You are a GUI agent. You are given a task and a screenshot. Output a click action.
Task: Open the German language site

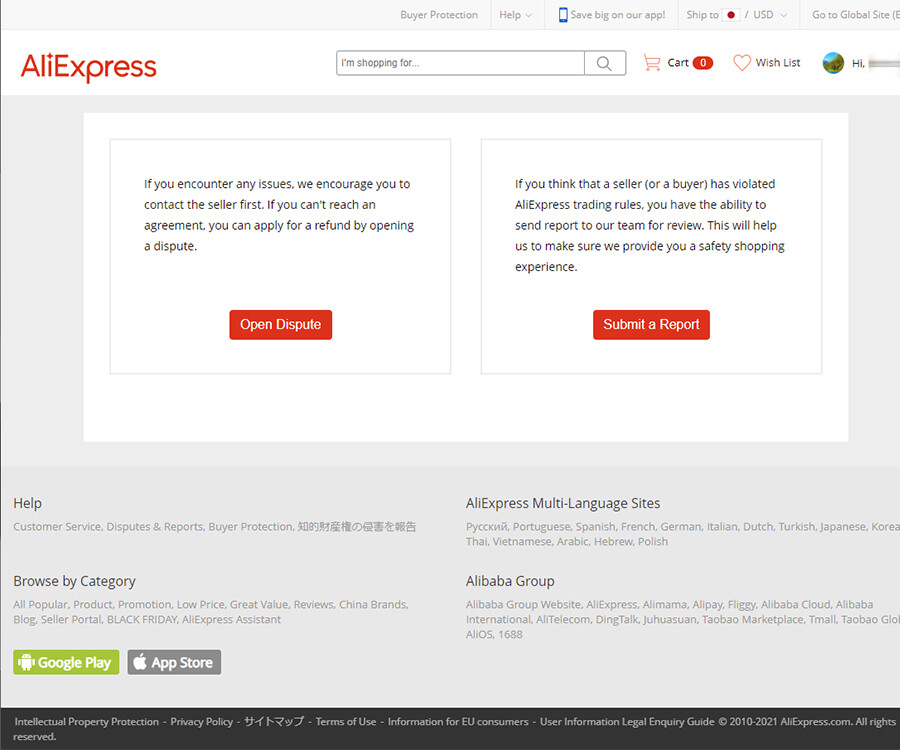tap(681, 527)
